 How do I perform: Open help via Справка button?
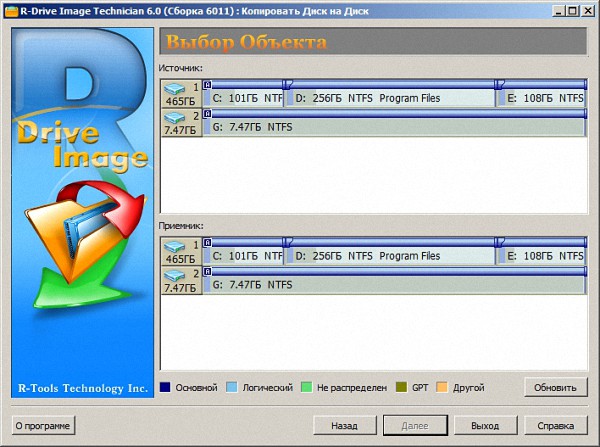pos(549,426)
